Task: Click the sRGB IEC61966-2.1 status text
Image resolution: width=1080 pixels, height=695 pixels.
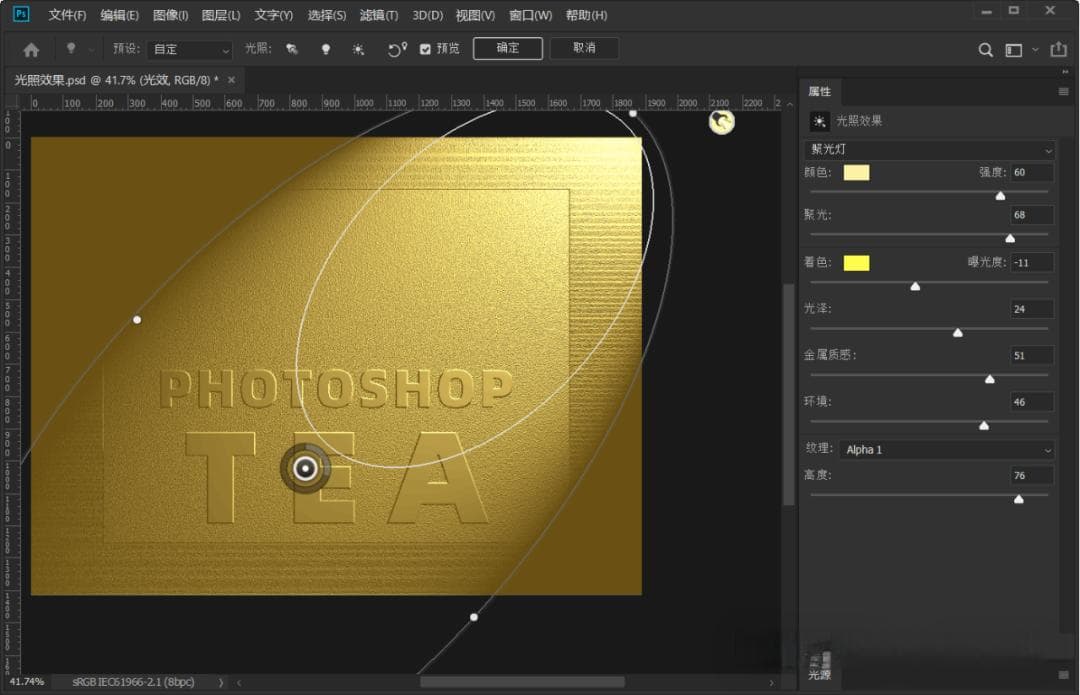Action: click(134, 682)
